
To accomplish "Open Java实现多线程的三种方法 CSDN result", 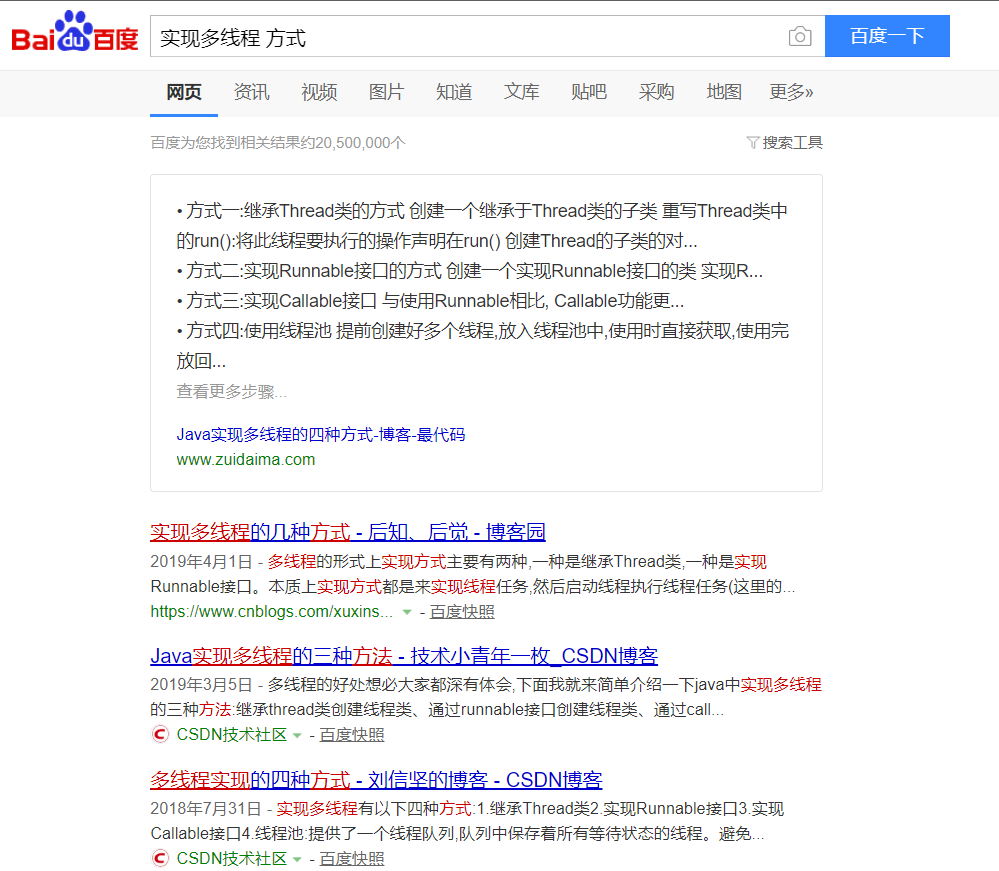I will point(404,656).
